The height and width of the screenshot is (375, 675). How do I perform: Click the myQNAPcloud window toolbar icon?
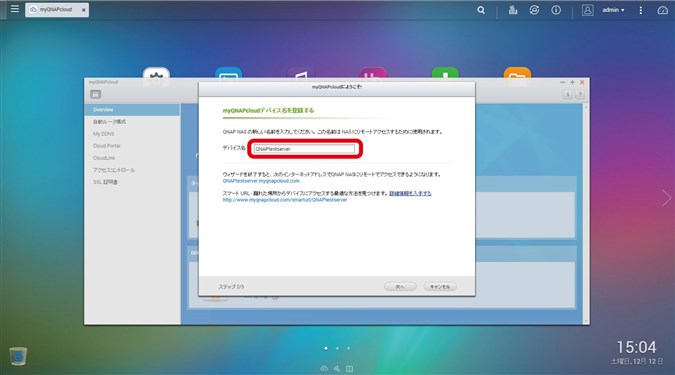pyautogui.click(x=96, y=94)
